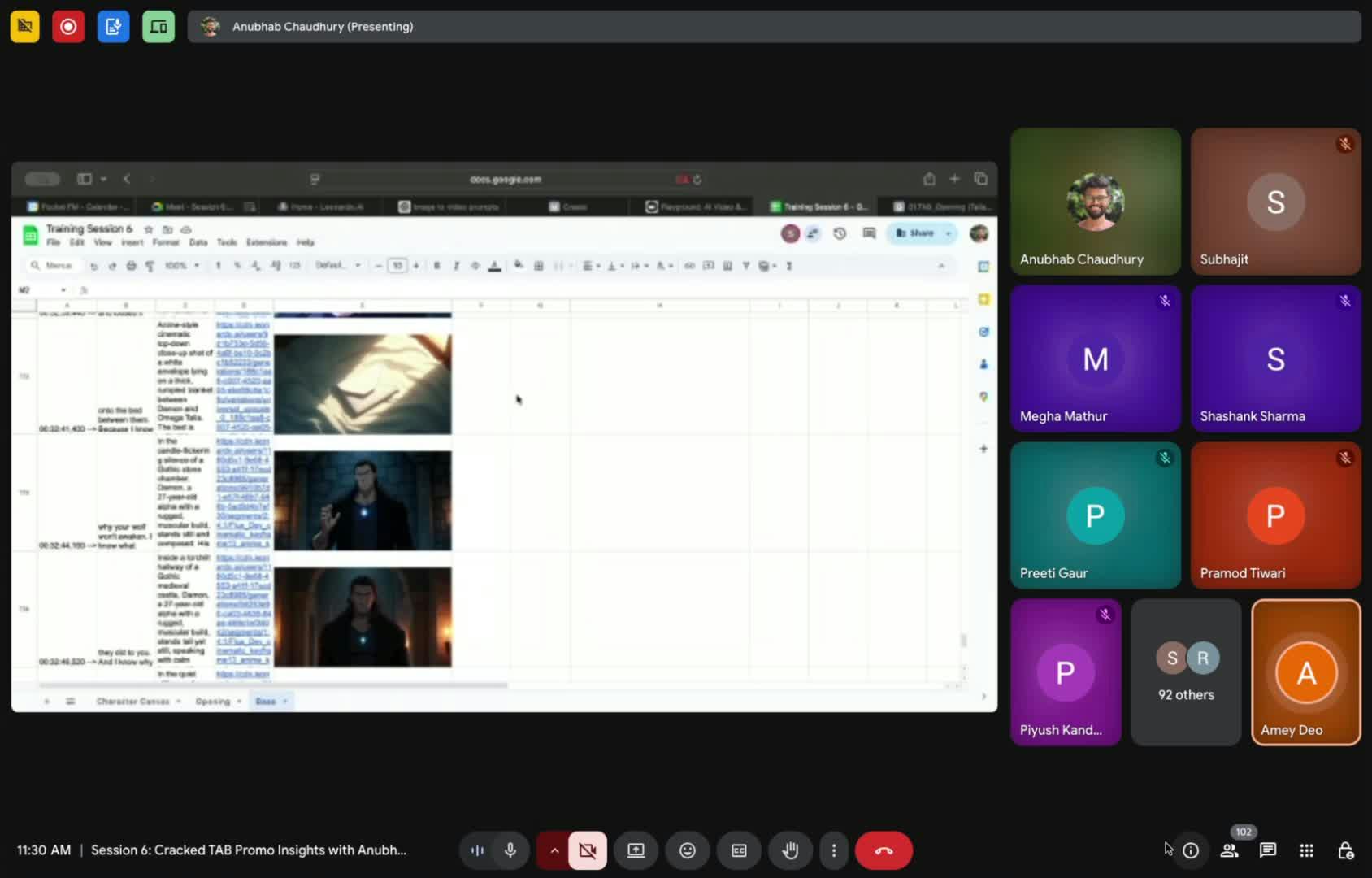
Task: Open the File menu in Sheets
Action: point(53,242)
